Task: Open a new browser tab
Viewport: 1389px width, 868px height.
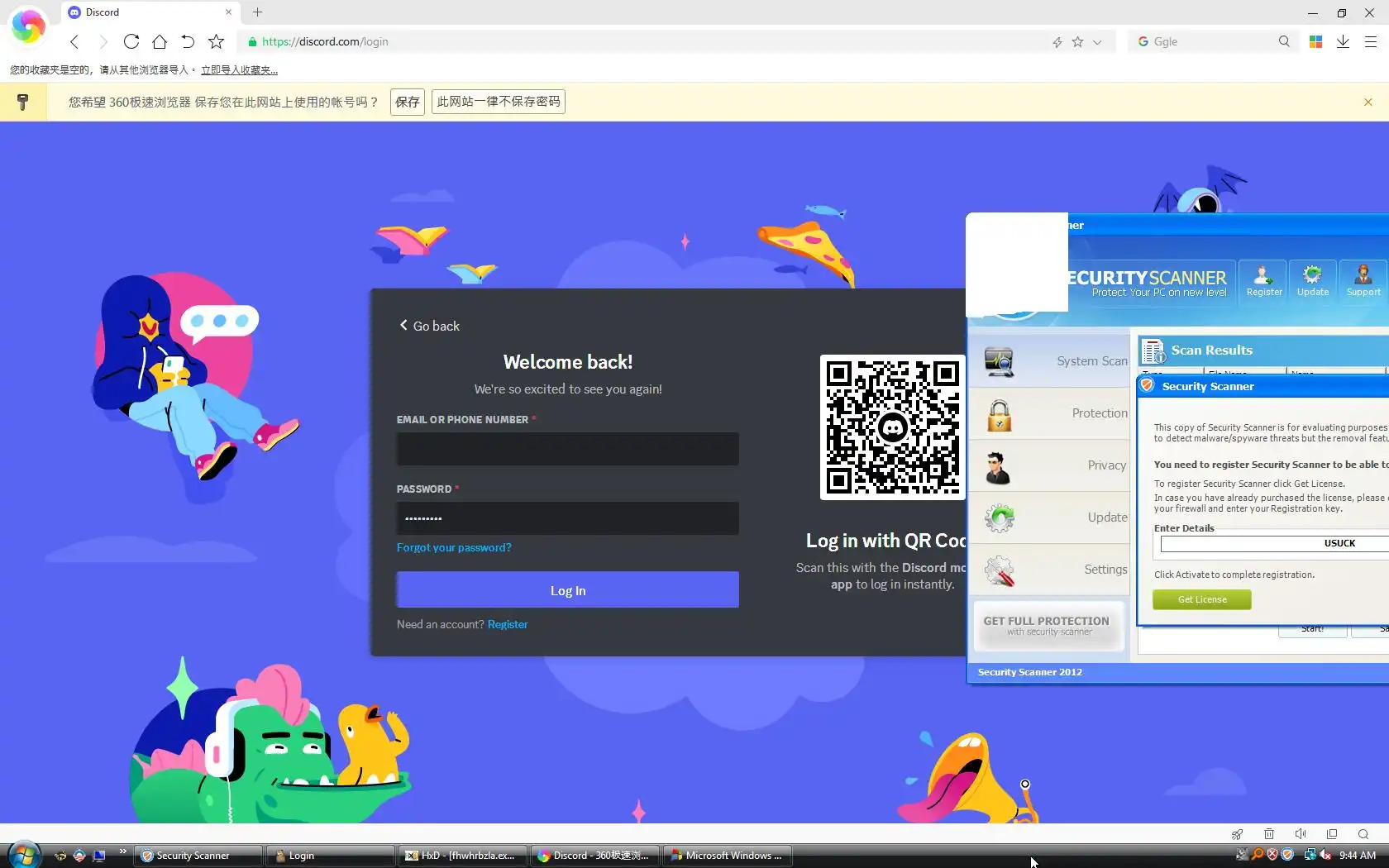Action: pos(258,12)
